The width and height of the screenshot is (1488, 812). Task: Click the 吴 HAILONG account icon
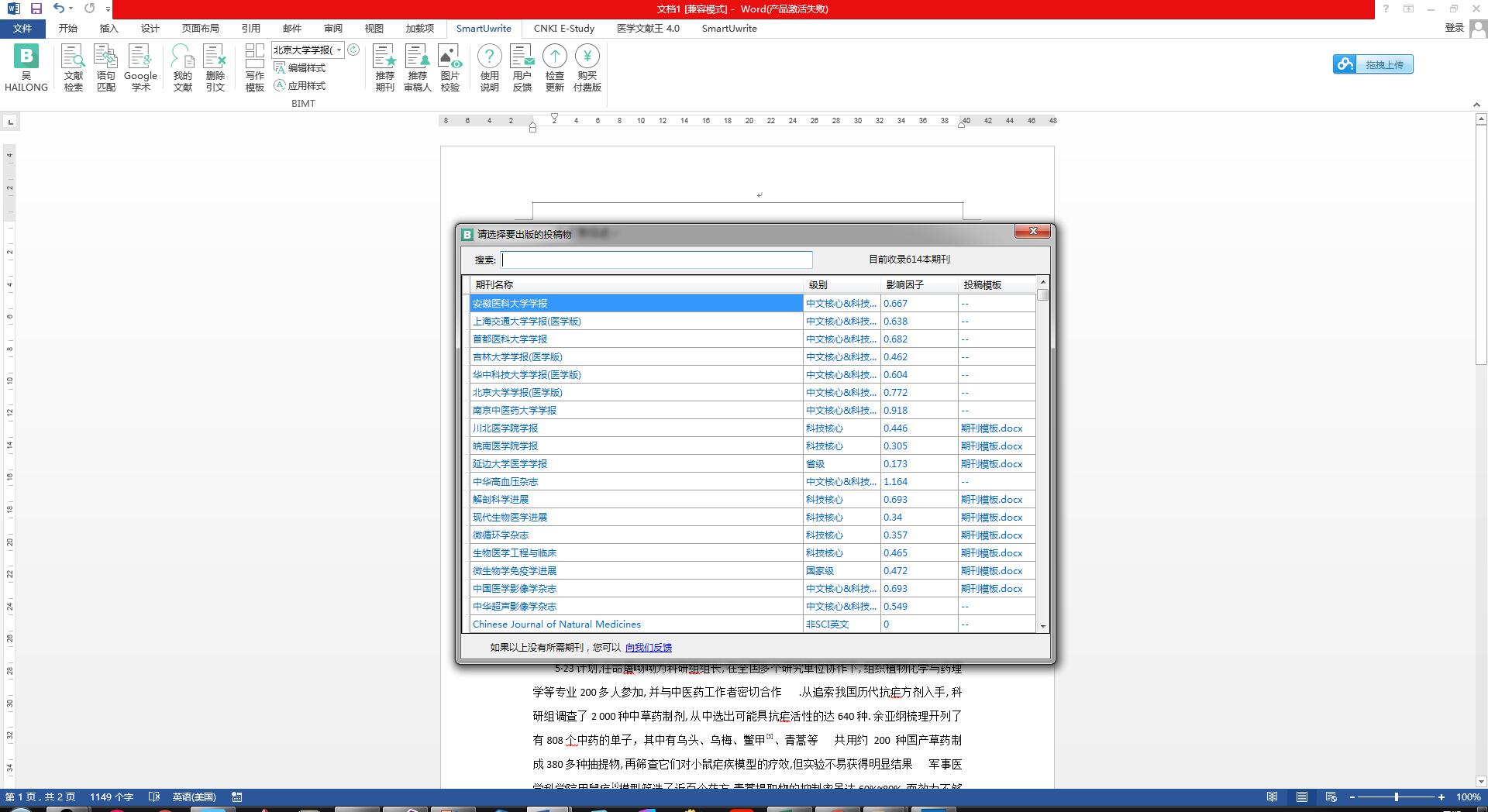(x=26, y=67)
